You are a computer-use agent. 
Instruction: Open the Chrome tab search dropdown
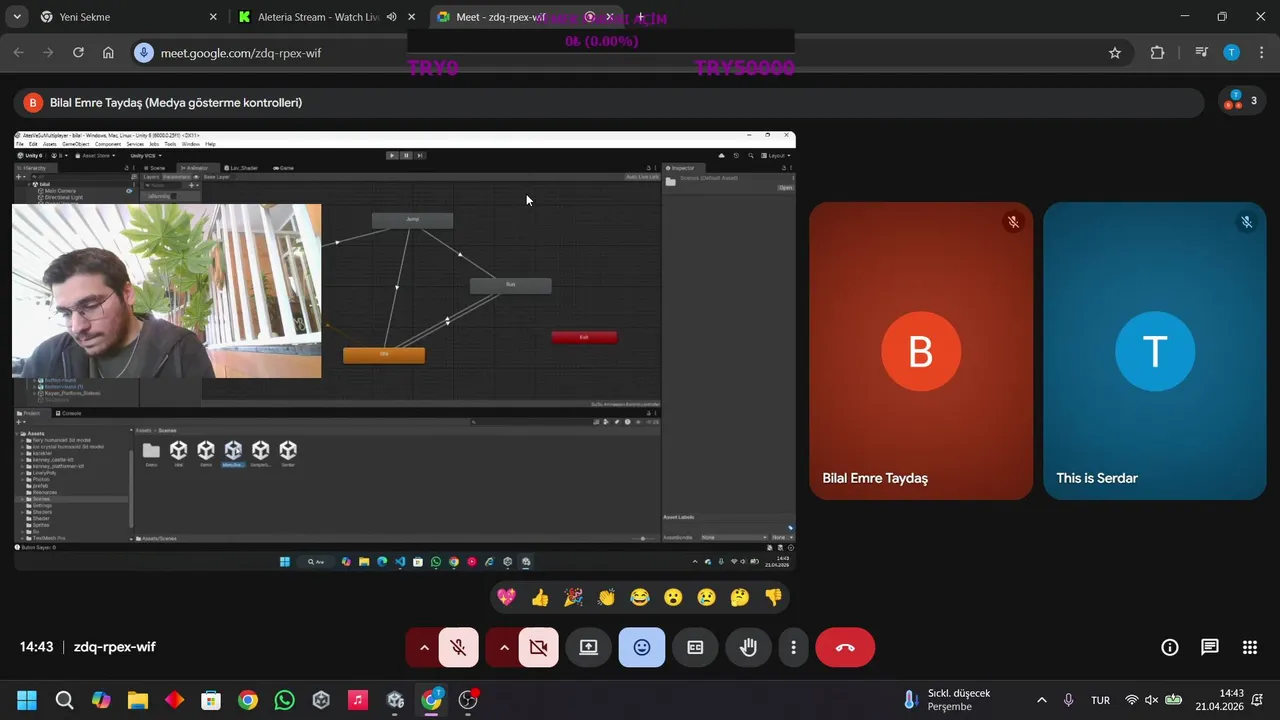[18, 17]
